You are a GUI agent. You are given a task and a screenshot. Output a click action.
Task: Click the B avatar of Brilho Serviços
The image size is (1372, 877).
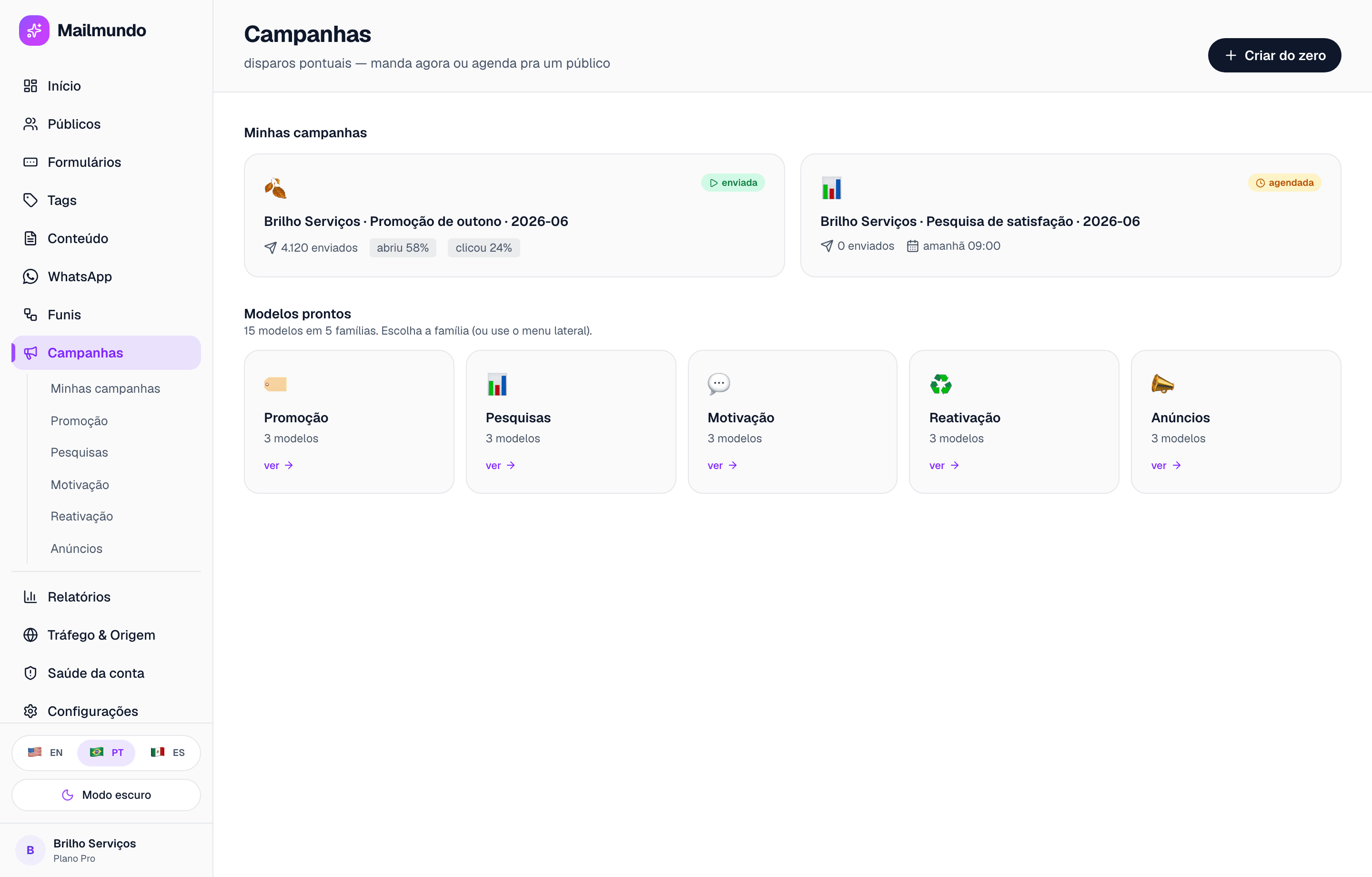(x=30, y=850)
